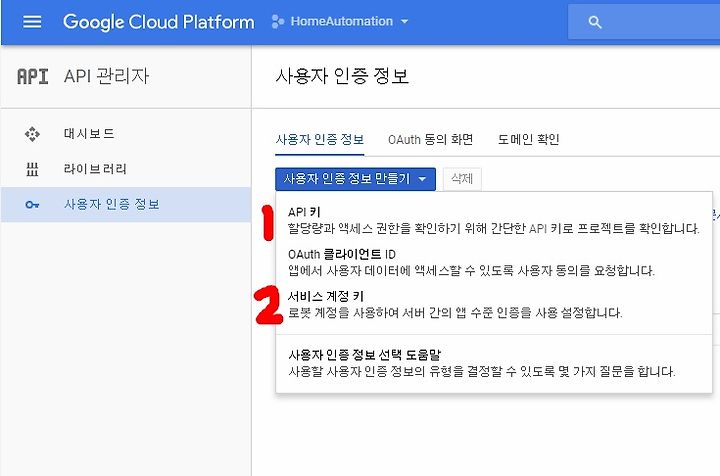
Task: Click the search magnifier icon
Action: click(x=595, y=22)
